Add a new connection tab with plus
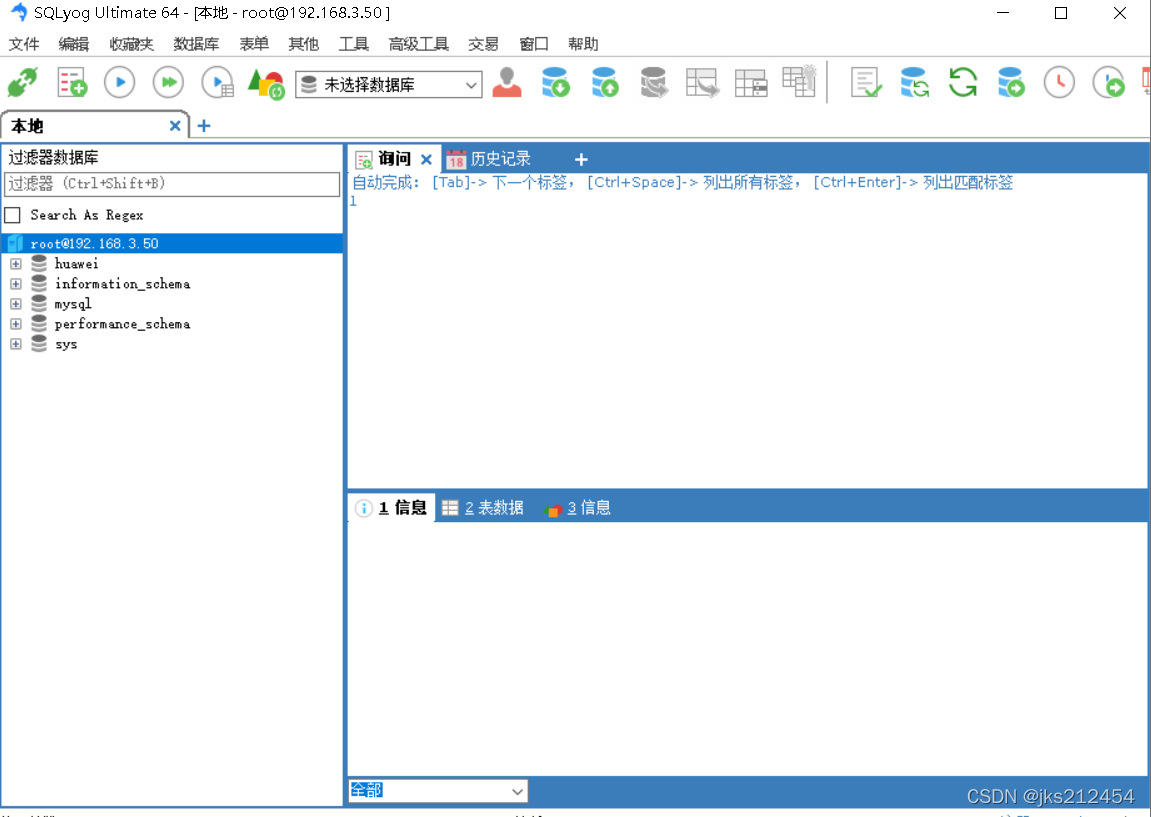 click(x=204, y=126)
